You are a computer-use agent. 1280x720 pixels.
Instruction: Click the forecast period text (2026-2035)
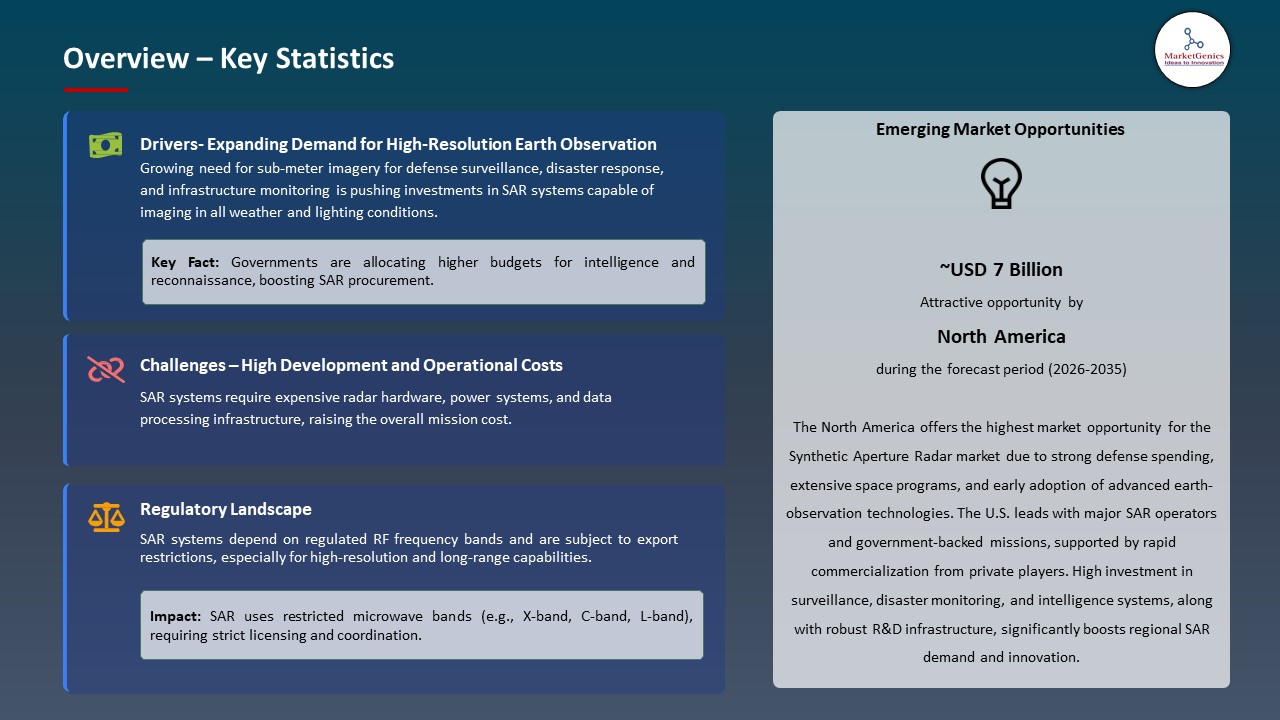point(1001,369)
